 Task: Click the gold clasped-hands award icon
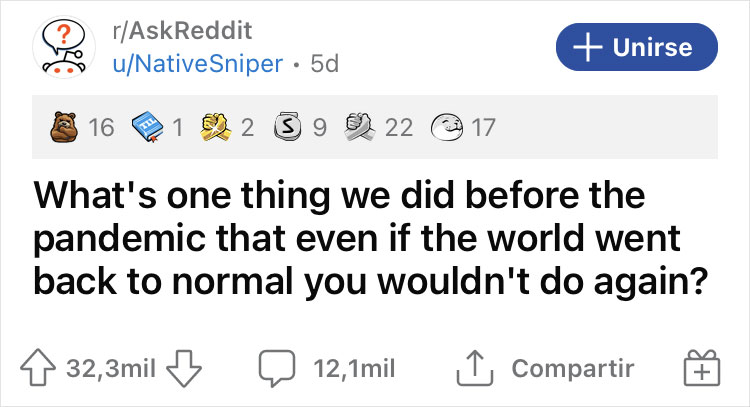214,127
